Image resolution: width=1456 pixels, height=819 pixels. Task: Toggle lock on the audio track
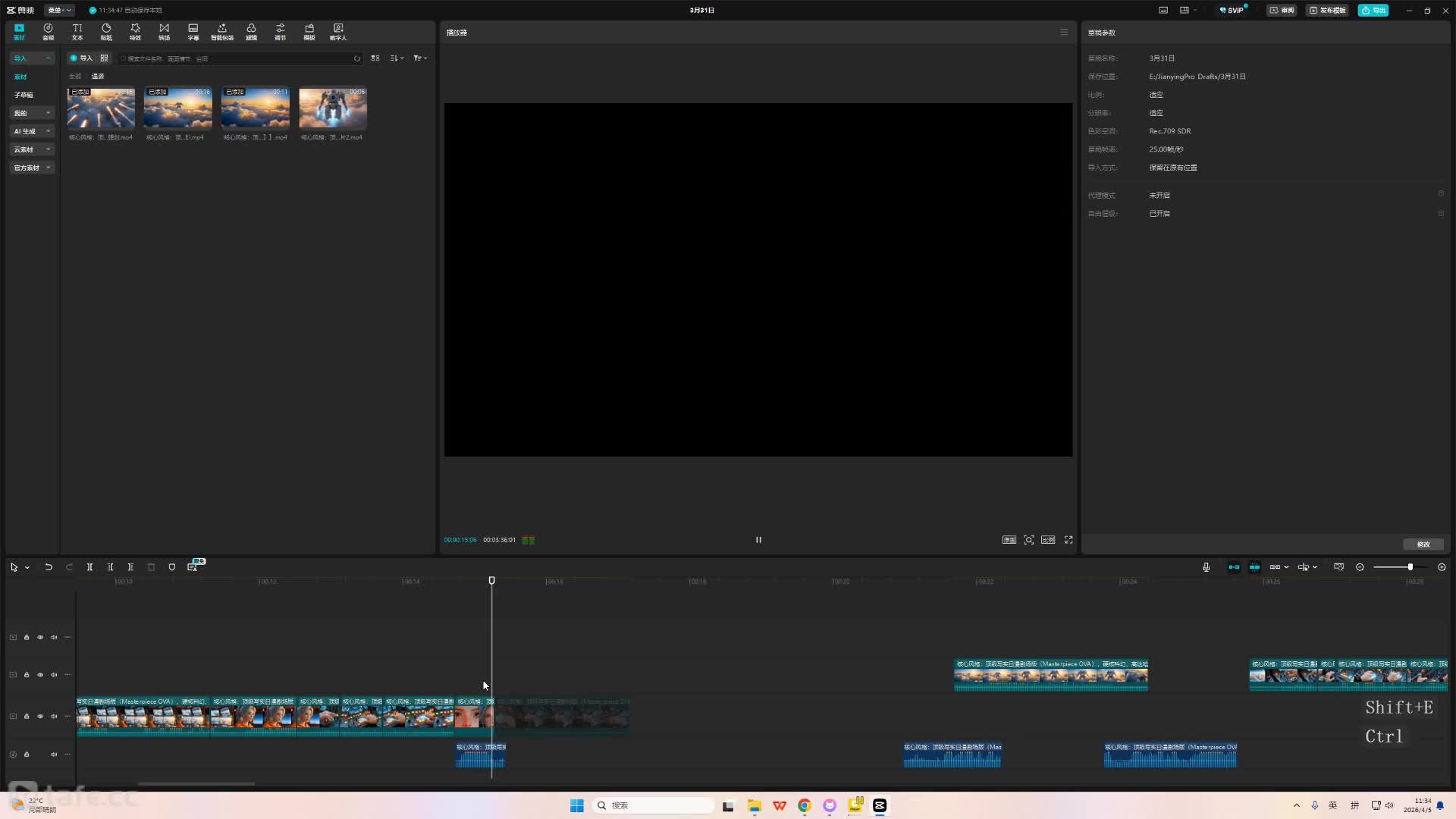click(x=27, y=755)
